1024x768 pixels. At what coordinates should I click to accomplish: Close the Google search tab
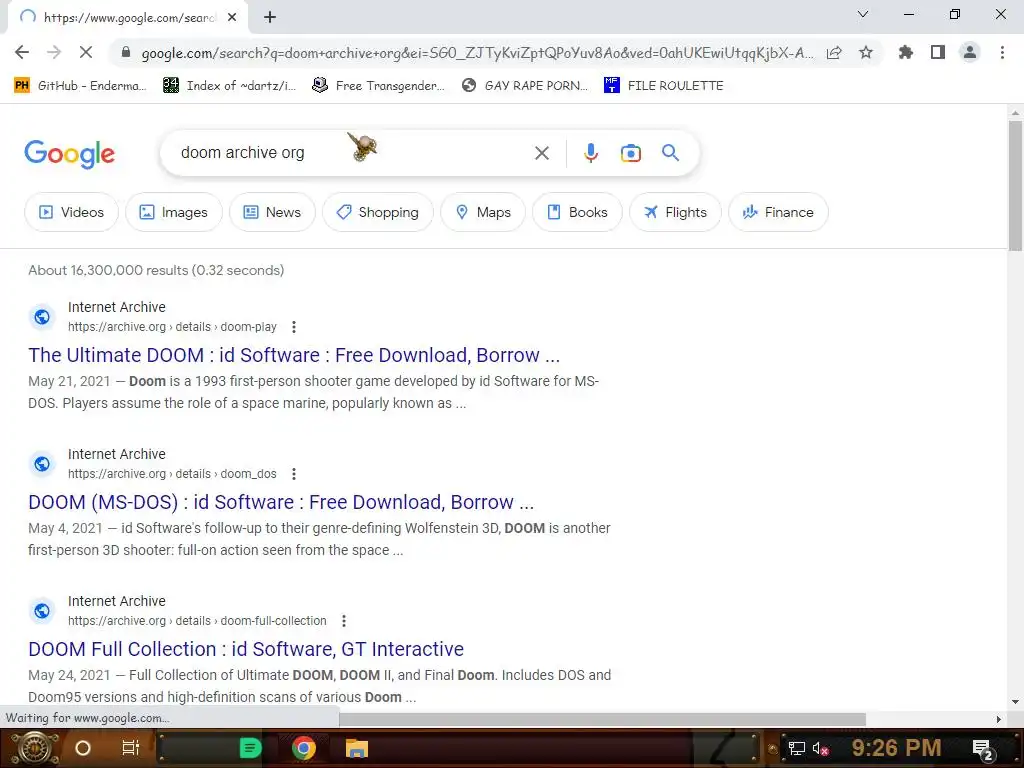pyautogui.click(x=232, y=18)
